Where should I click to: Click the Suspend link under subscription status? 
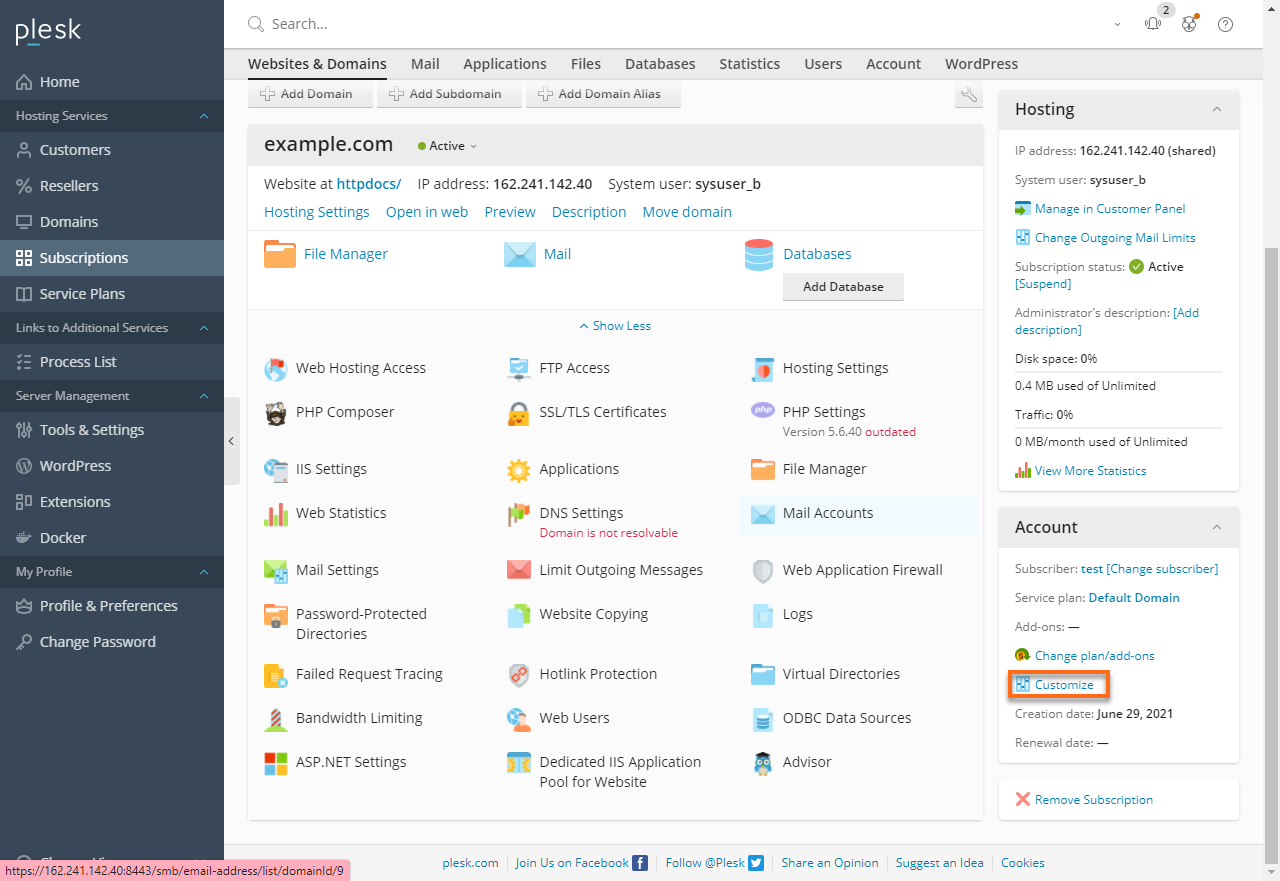[x=1043, y=284]
